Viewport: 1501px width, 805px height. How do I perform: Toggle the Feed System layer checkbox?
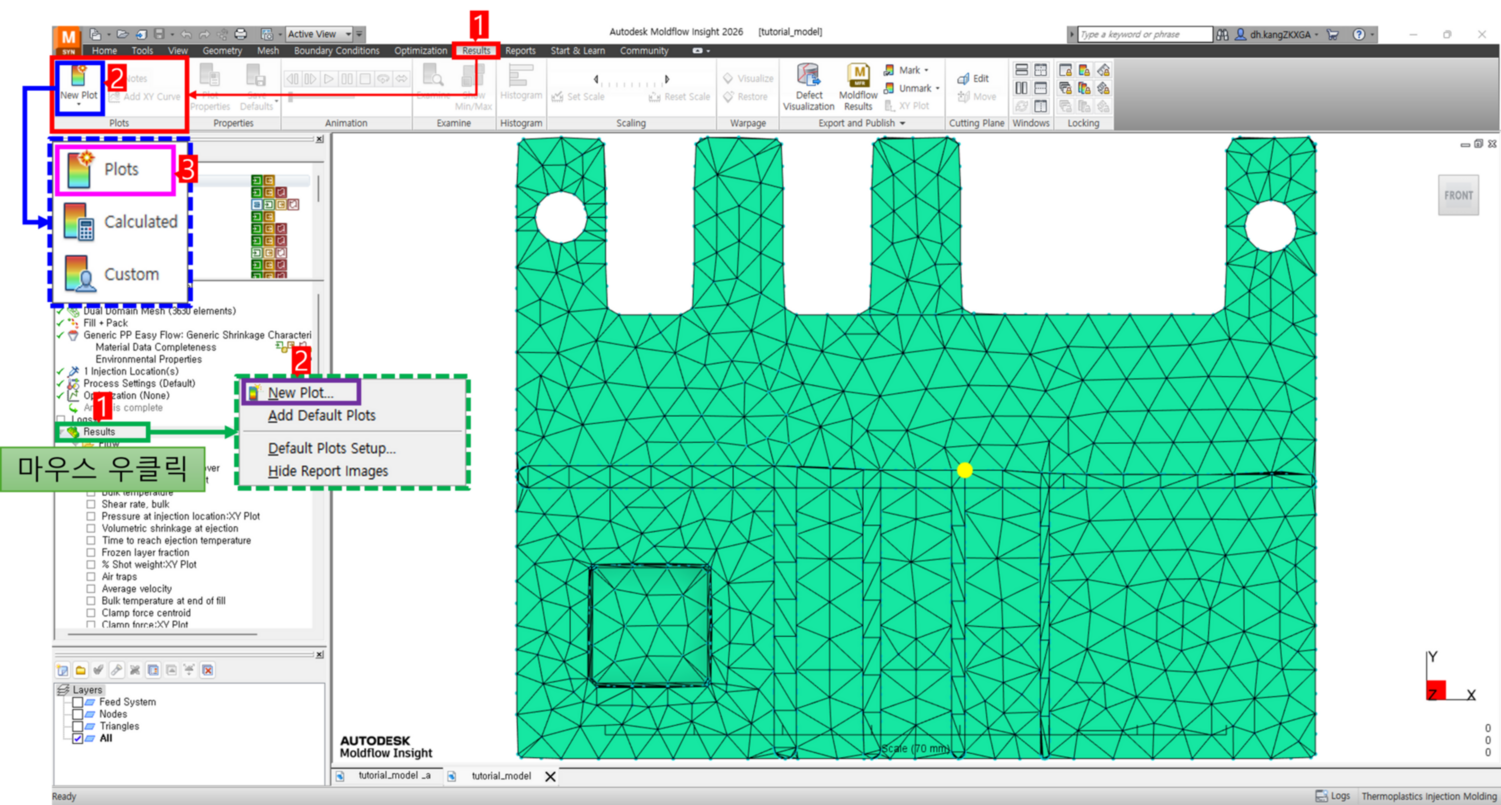pyautogui.click(x=77, y=703)
